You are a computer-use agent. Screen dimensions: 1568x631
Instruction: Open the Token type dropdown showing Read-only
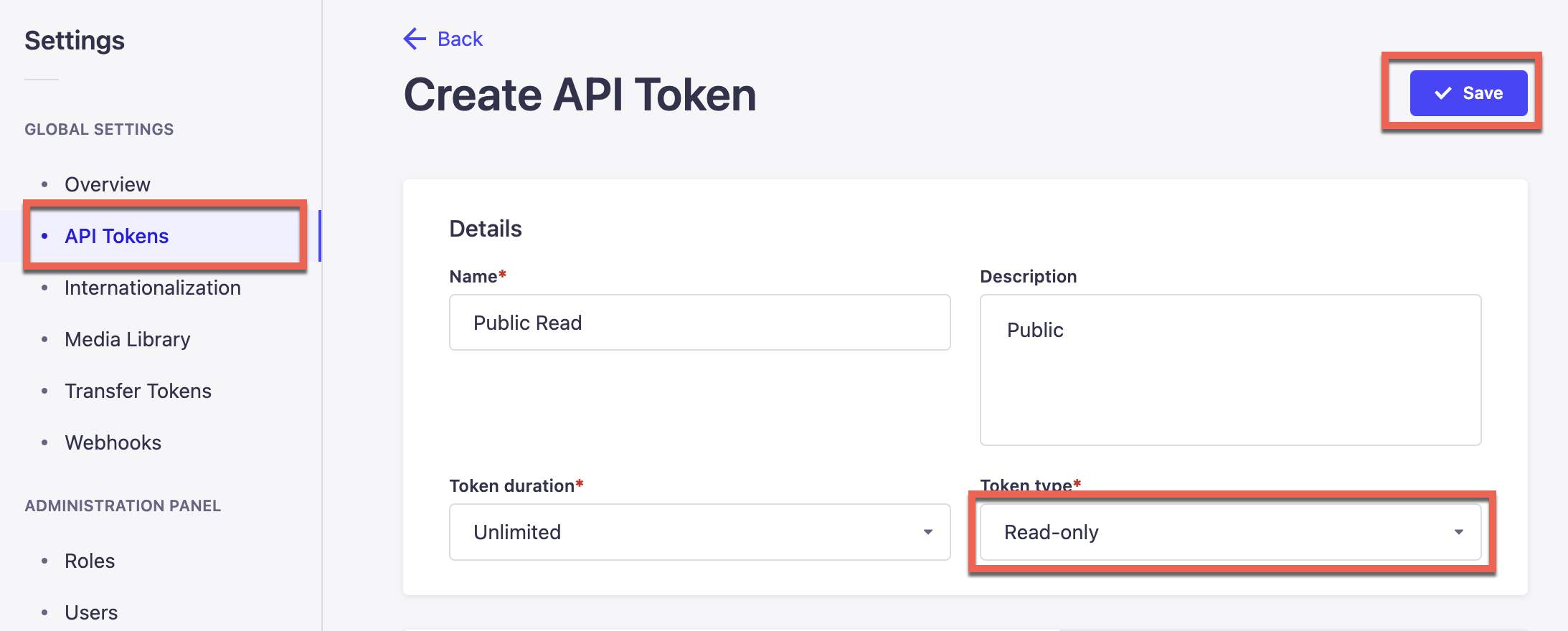[x=1229, y=532]
